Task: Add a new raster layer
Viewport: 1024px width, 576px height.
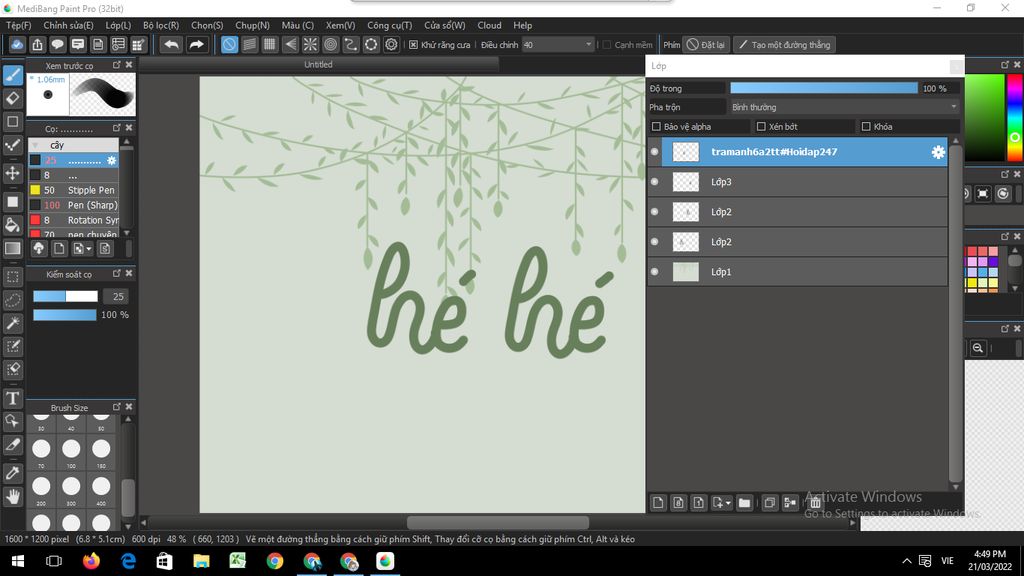Action: [x=658, y=503]
